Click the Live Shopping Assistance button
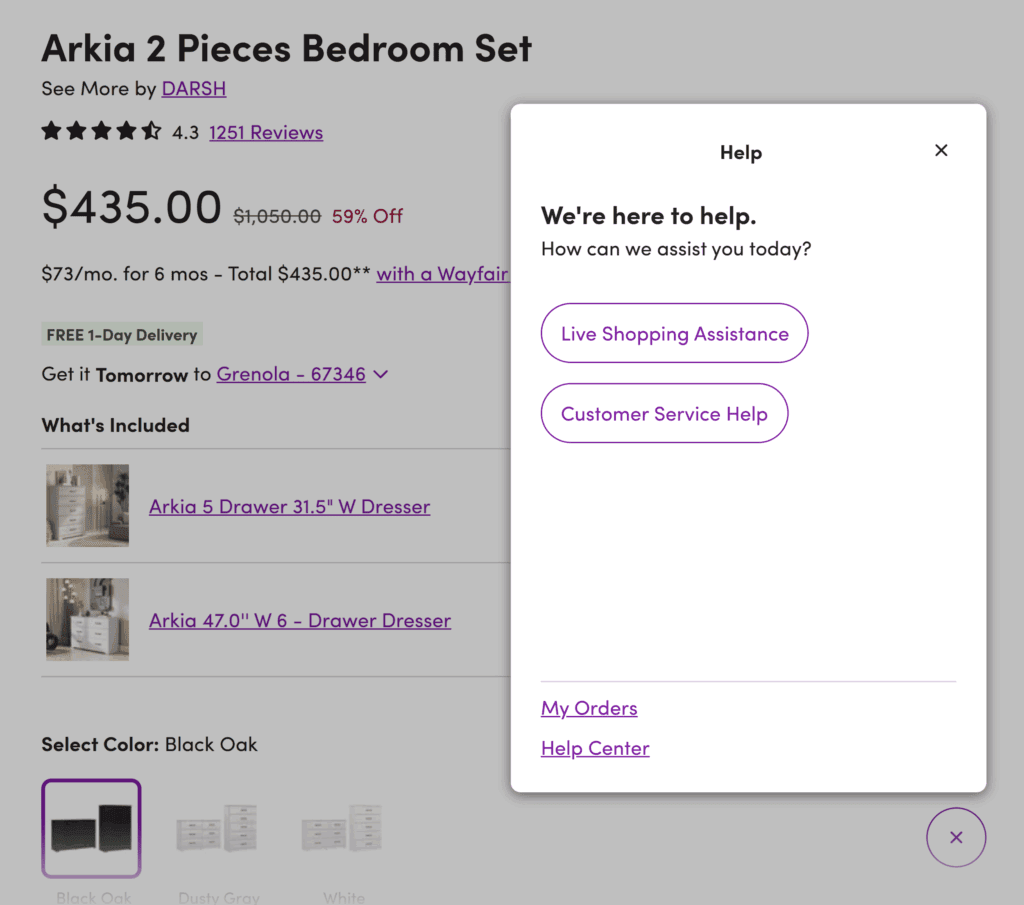The image size is (1024, 905). click(674, 333)
